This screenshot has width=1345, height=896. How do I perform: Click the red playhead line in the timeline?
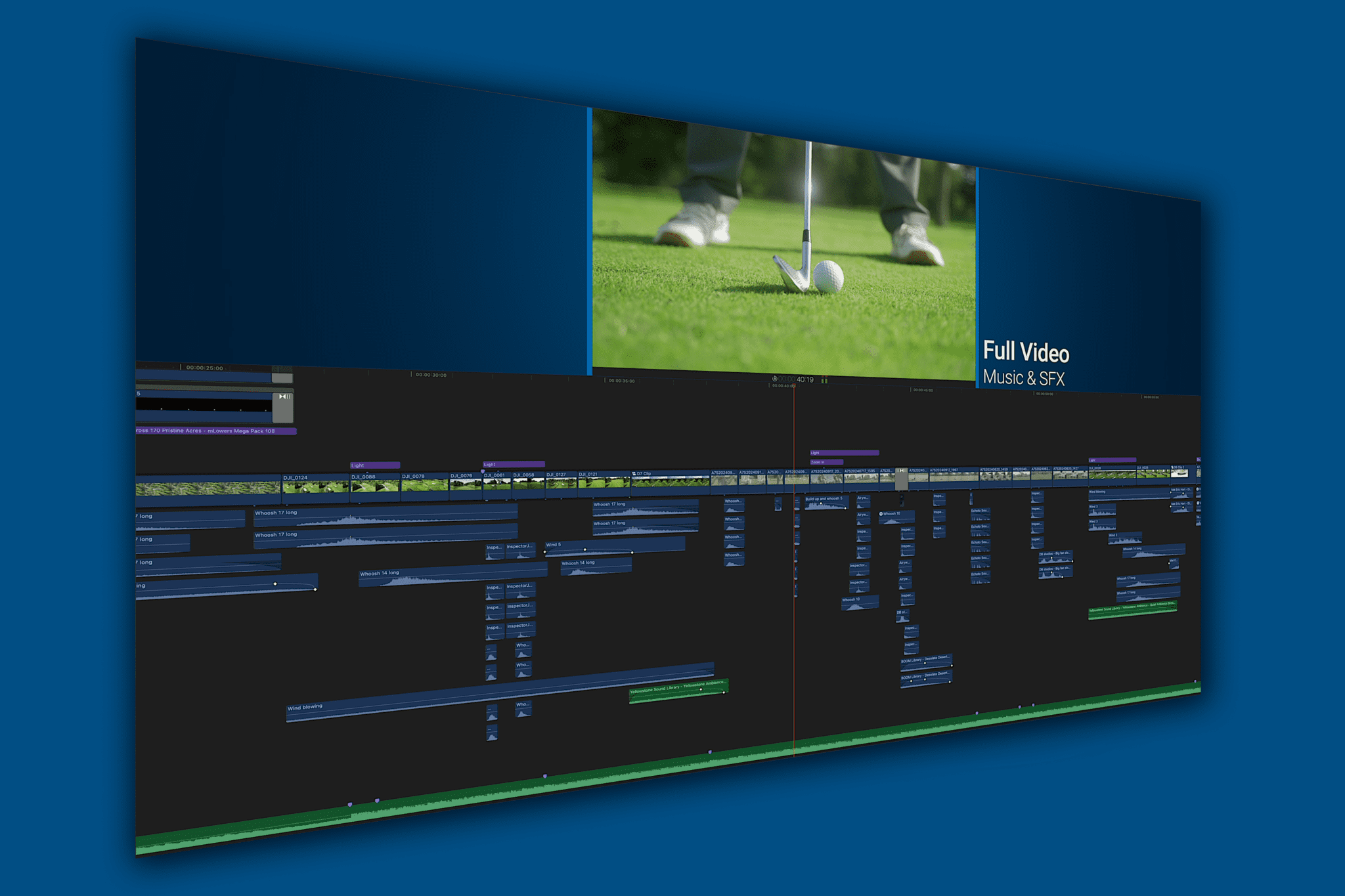pyautogui.click(x=794, y=571)
